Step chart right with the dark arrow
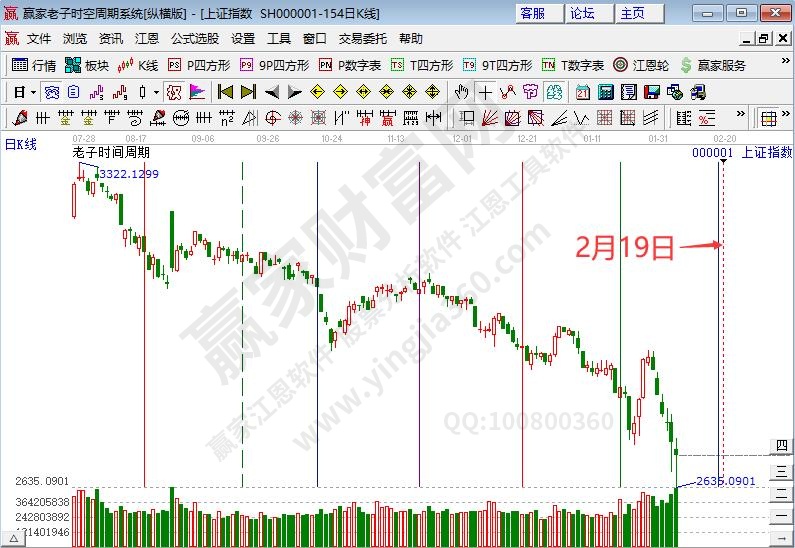The width and height of the screenshot is (795, 548). (x=295, y=92)
